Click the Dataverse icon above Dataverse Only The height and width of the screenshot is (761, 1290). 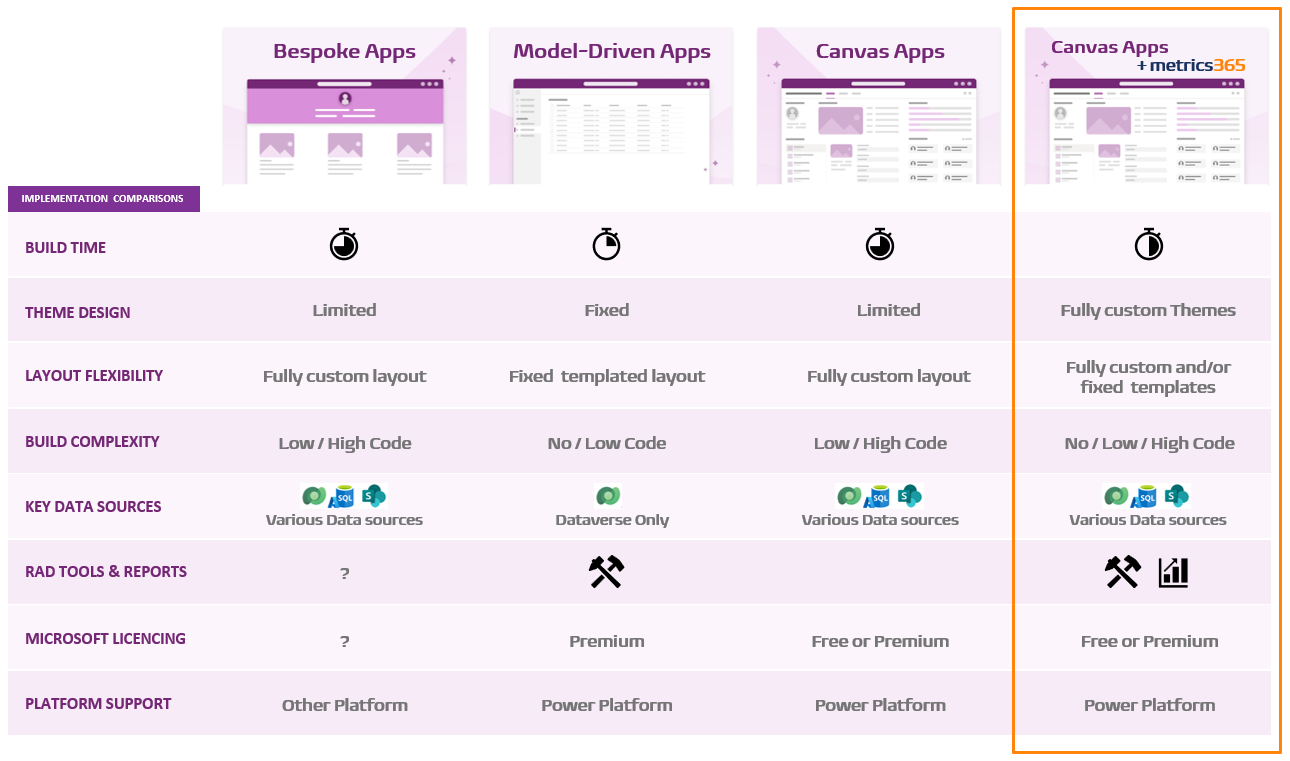point(607,496)
